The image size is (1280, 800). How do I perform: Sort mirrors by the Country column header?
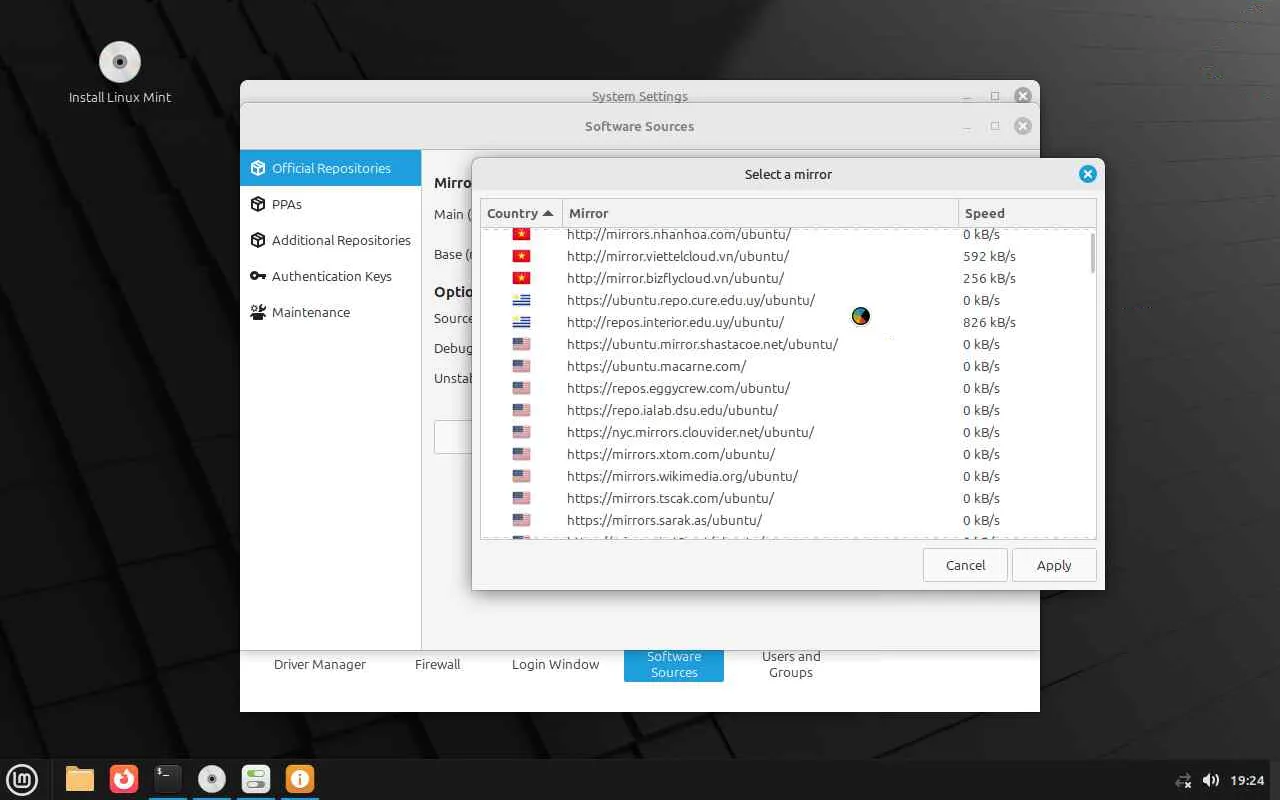pyautogui.click(x=521, y=213)
